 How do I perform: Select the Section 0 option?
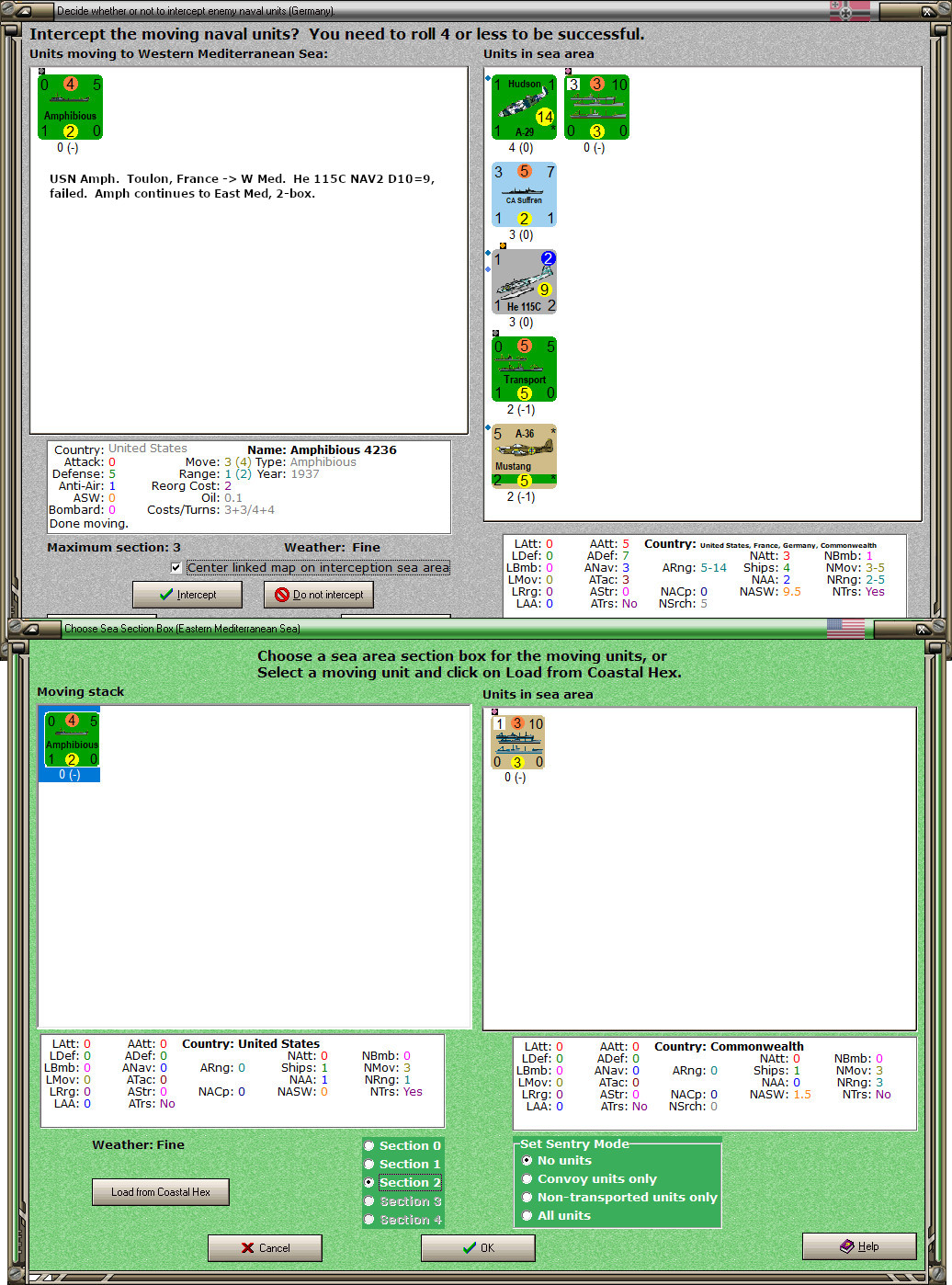[369, 1145]
